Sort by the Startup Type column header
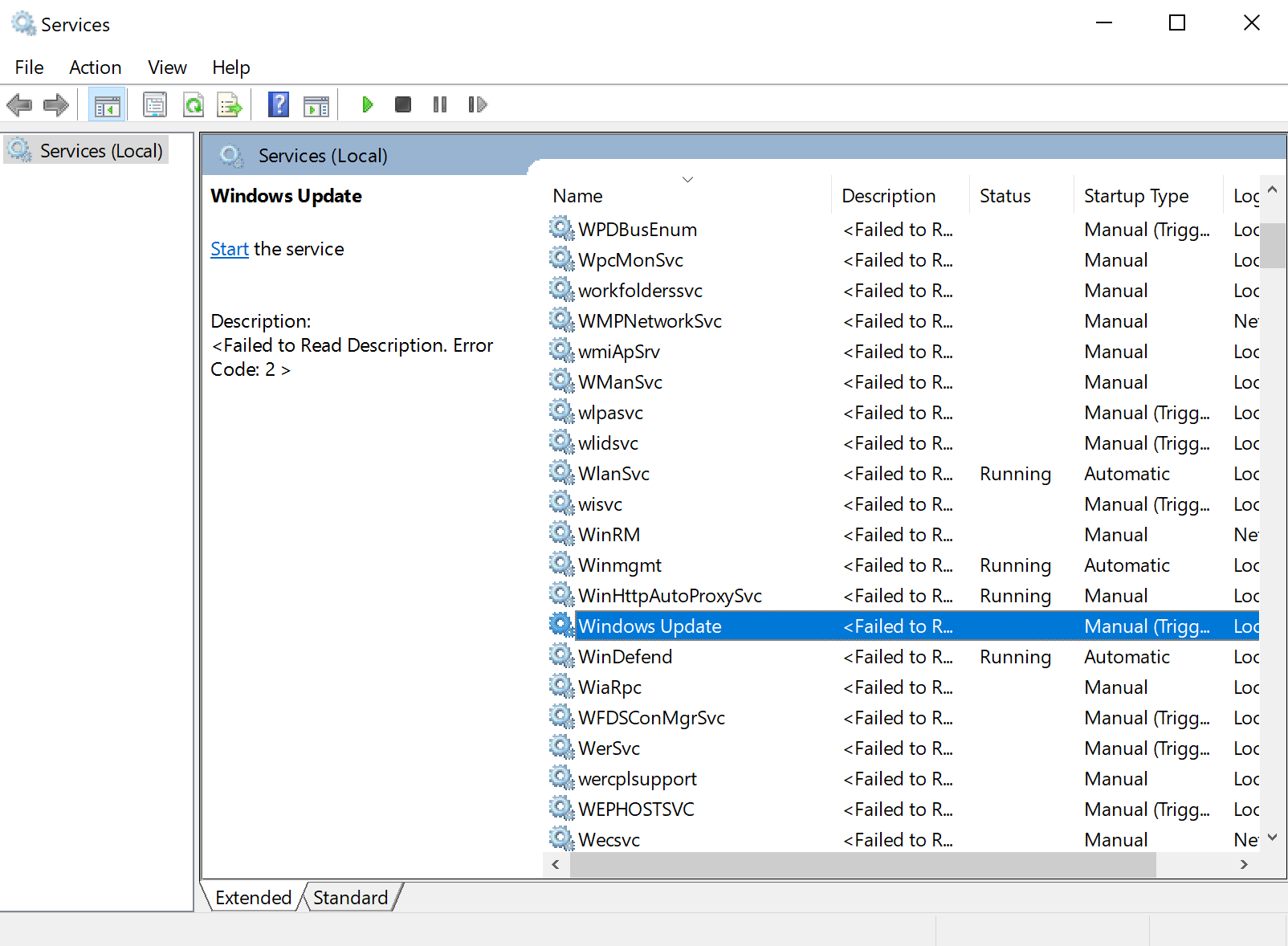Screen dimensions: 1288x946 pos(1148,195)
